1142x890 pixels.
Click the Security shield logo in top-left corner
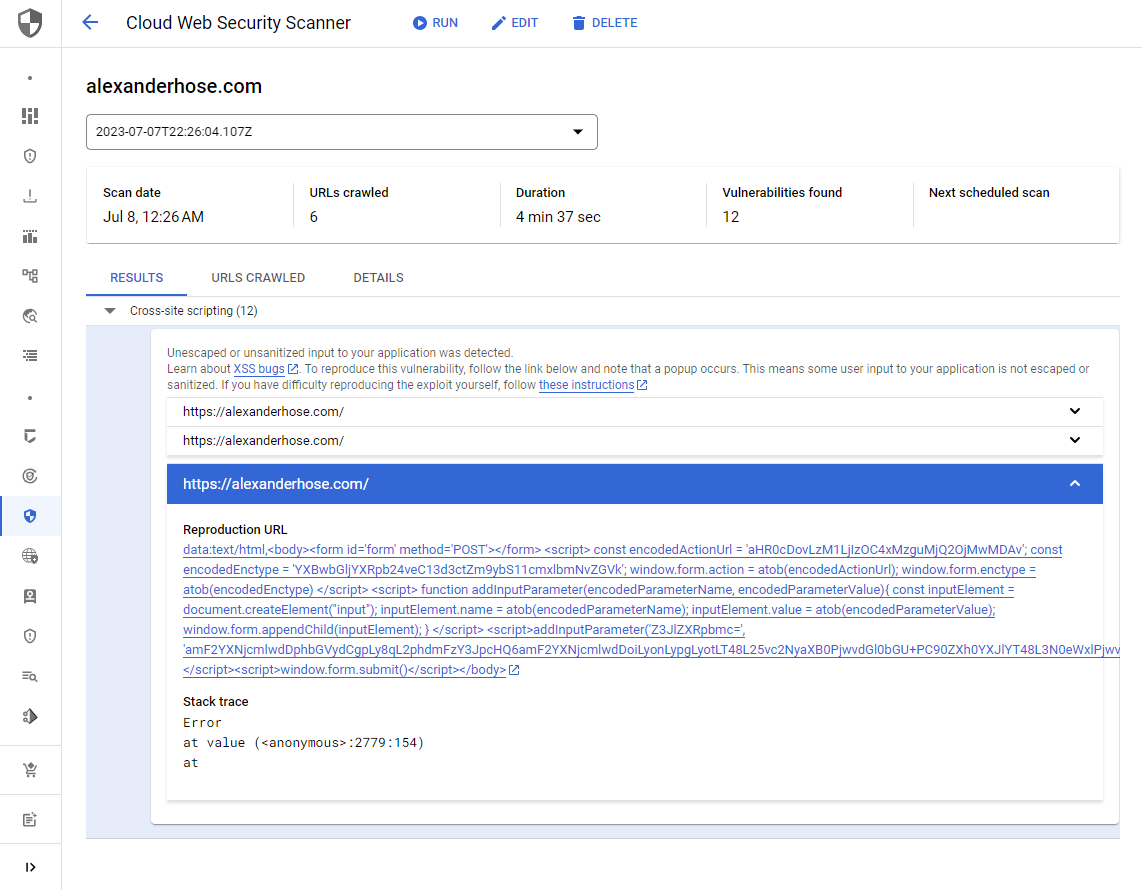[30, 22]
